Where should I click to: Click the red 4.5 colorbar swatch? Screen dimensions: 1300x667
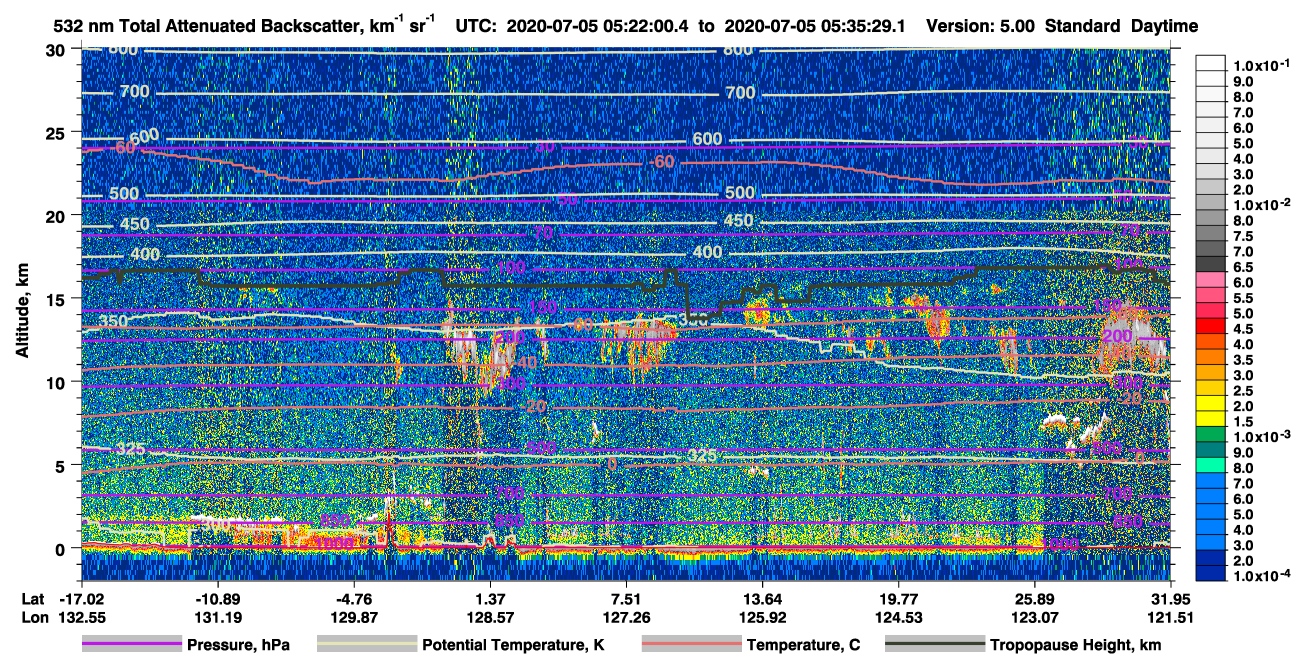1210,328
